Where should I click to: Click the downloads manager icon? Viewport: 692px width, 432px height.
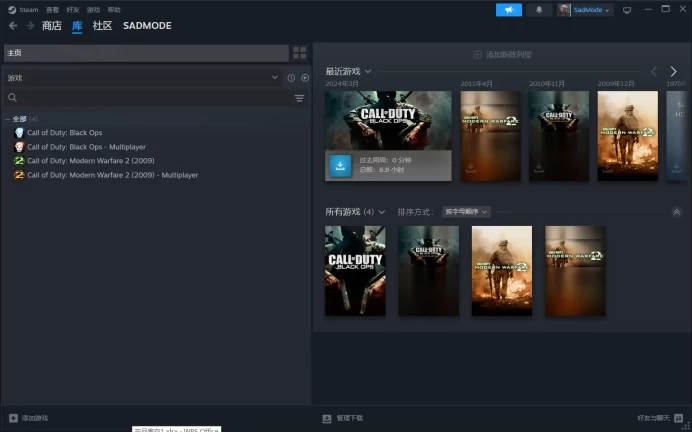click(327, 419)
